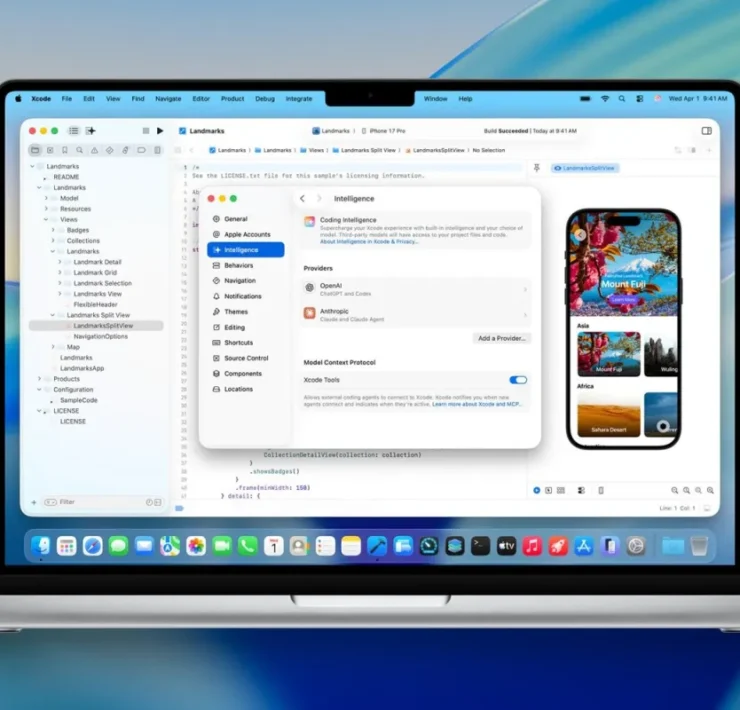Select Apple Accounts in Settings sidebar
Screen dimensions: 740x710
pyautogui.click(x=245, y=234)
